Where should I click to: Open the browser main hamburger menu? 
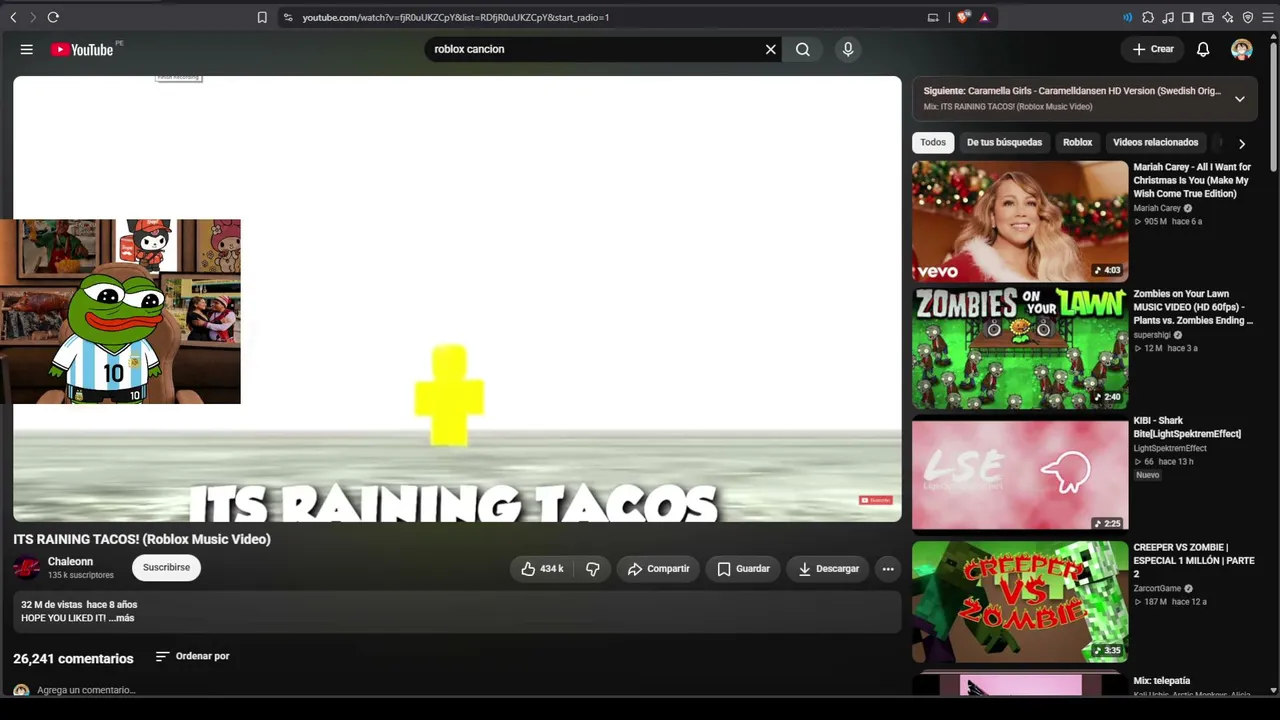pyautogui.click(x=1268, y=17)
